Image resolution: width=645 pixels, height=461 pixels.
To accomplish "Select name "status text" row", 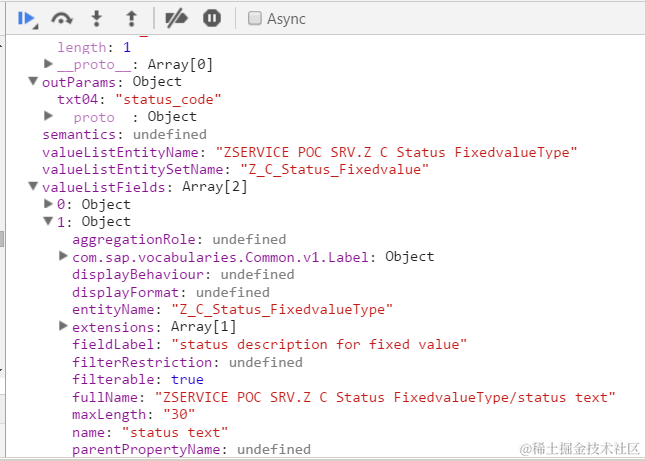I will tap(150, 433).
